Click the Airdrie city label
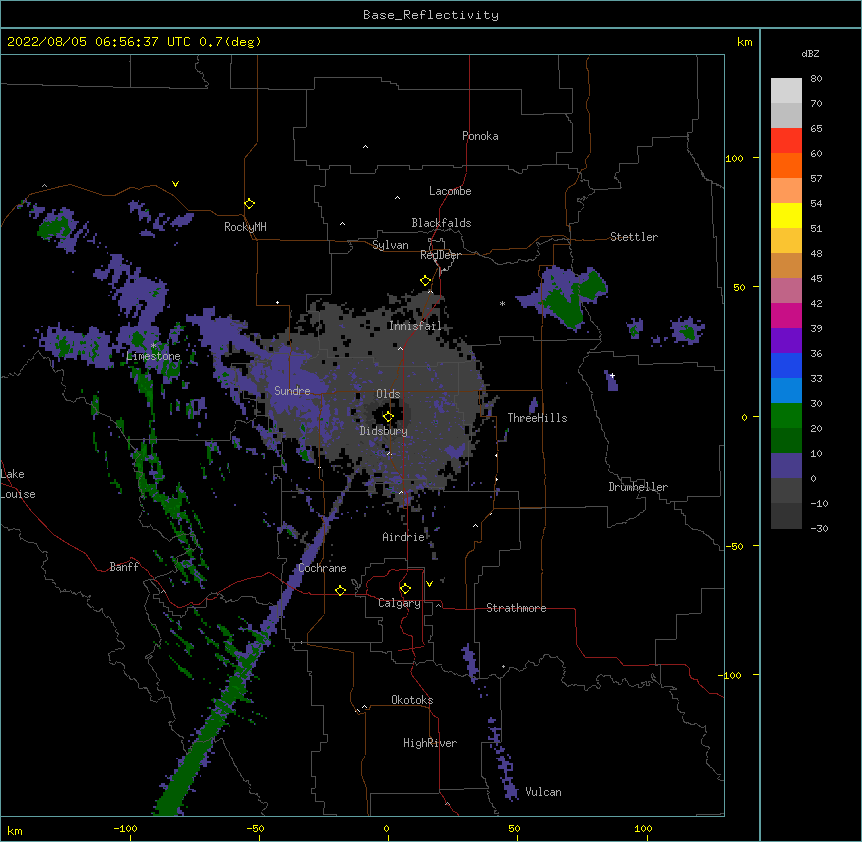862x842 pixels. click(404, 537)
